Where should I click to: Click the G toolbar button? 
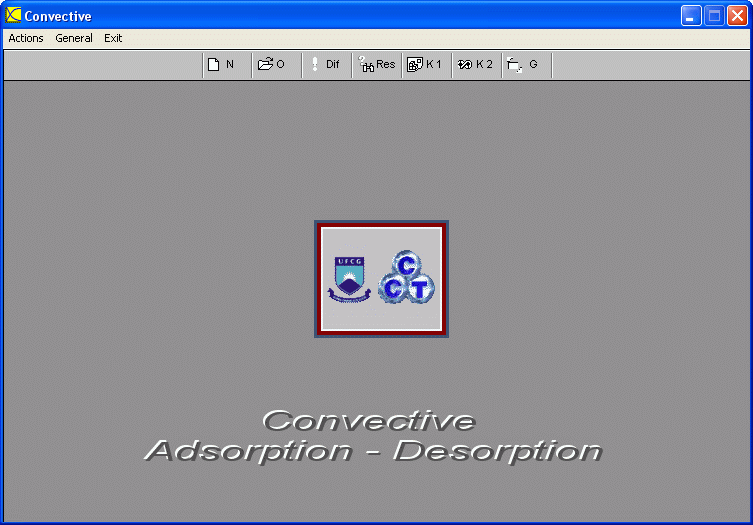[x=527, y=64]
